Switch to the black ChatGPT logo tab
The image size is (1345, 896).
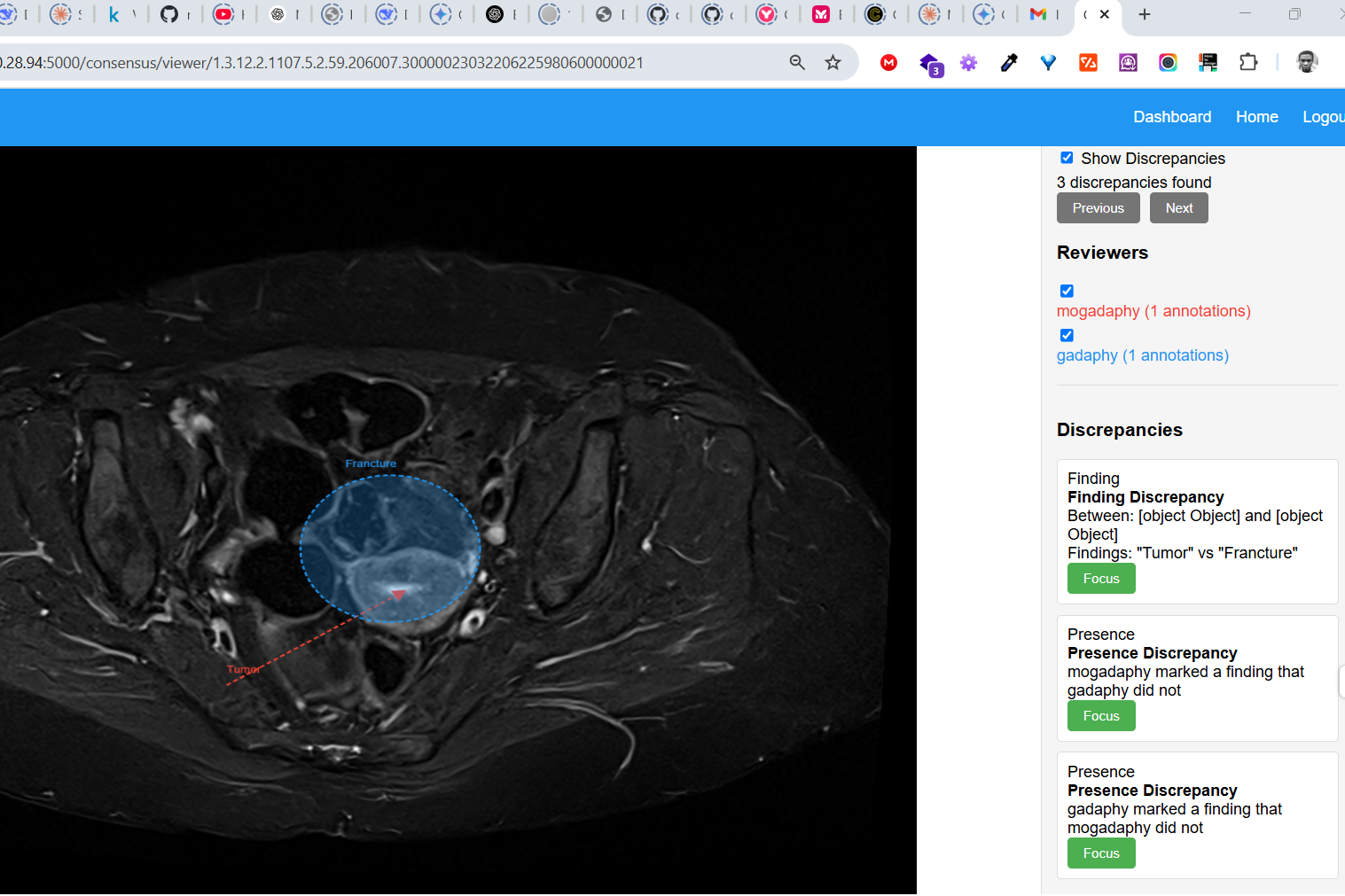(x=495, y=14)
